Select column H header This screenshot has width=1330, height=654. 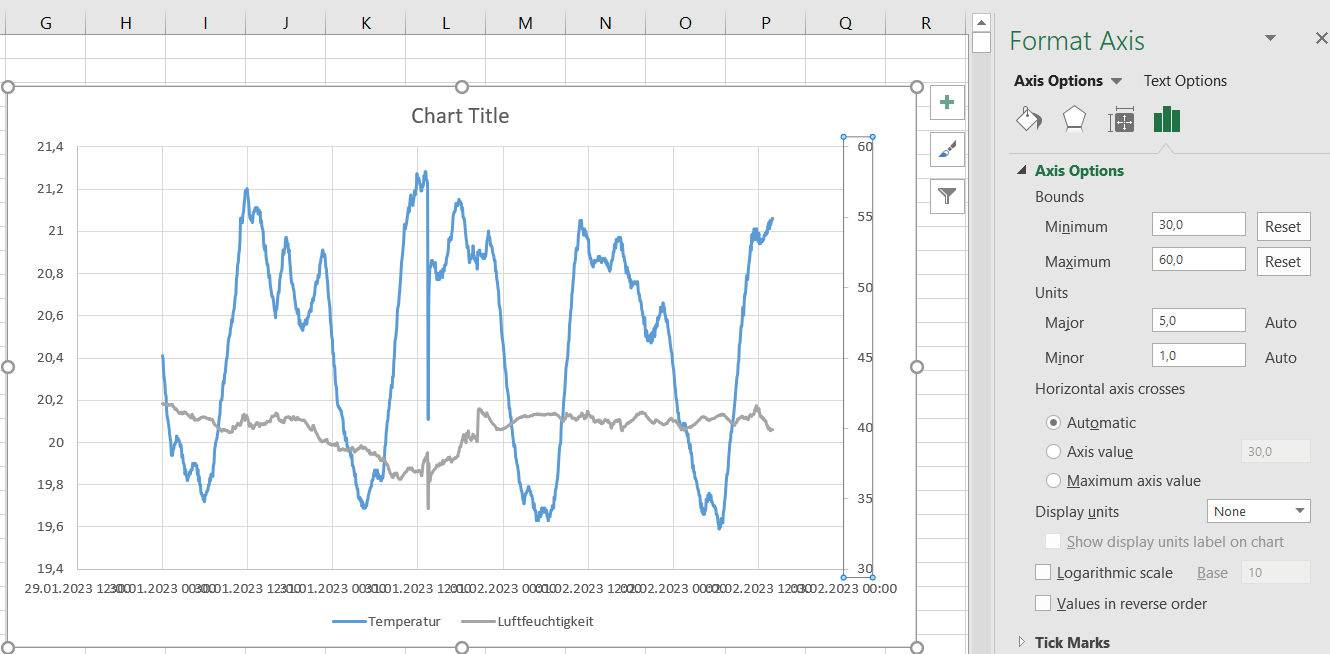coord(126,23)
